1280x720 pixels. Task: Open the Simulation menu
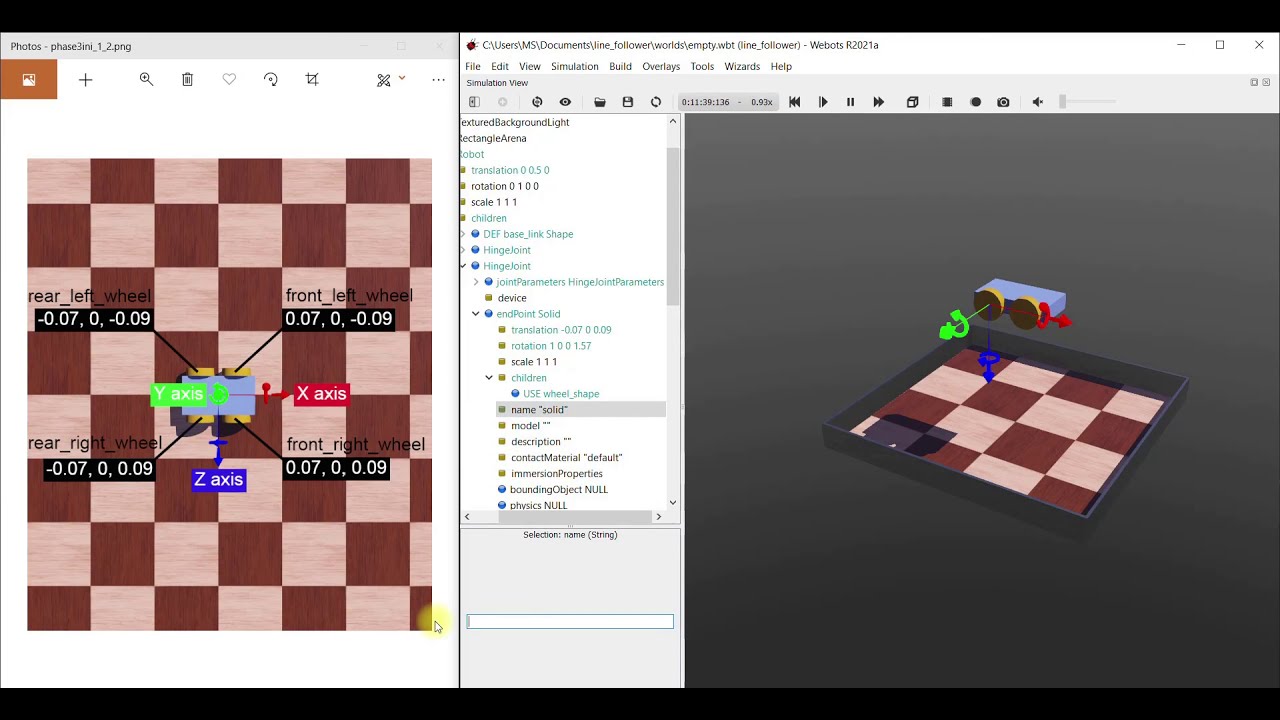[575, 67]
